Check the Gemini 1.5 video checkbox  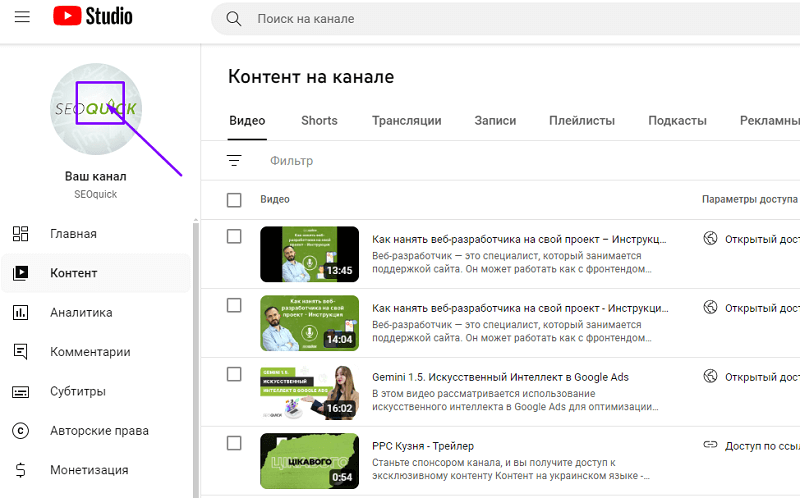[234, 374]
